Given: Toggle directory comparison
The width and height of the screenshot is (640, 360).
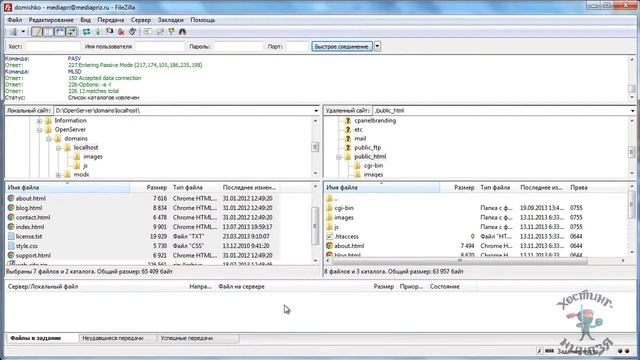Looking at the screenshot, I should (160, 31).
